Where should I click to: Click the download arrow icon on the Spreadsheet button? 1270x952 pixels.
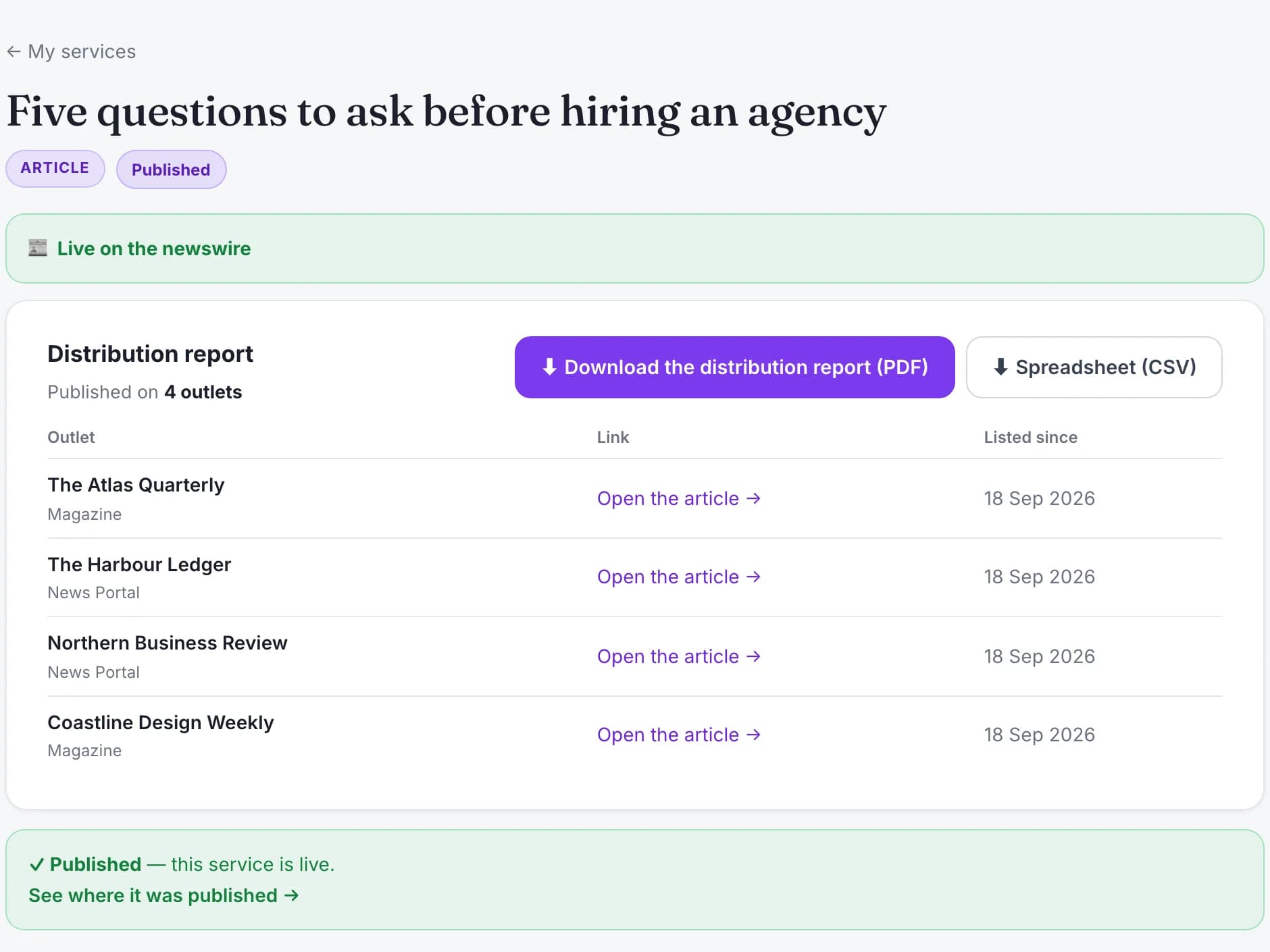(x=1001, y=367)
